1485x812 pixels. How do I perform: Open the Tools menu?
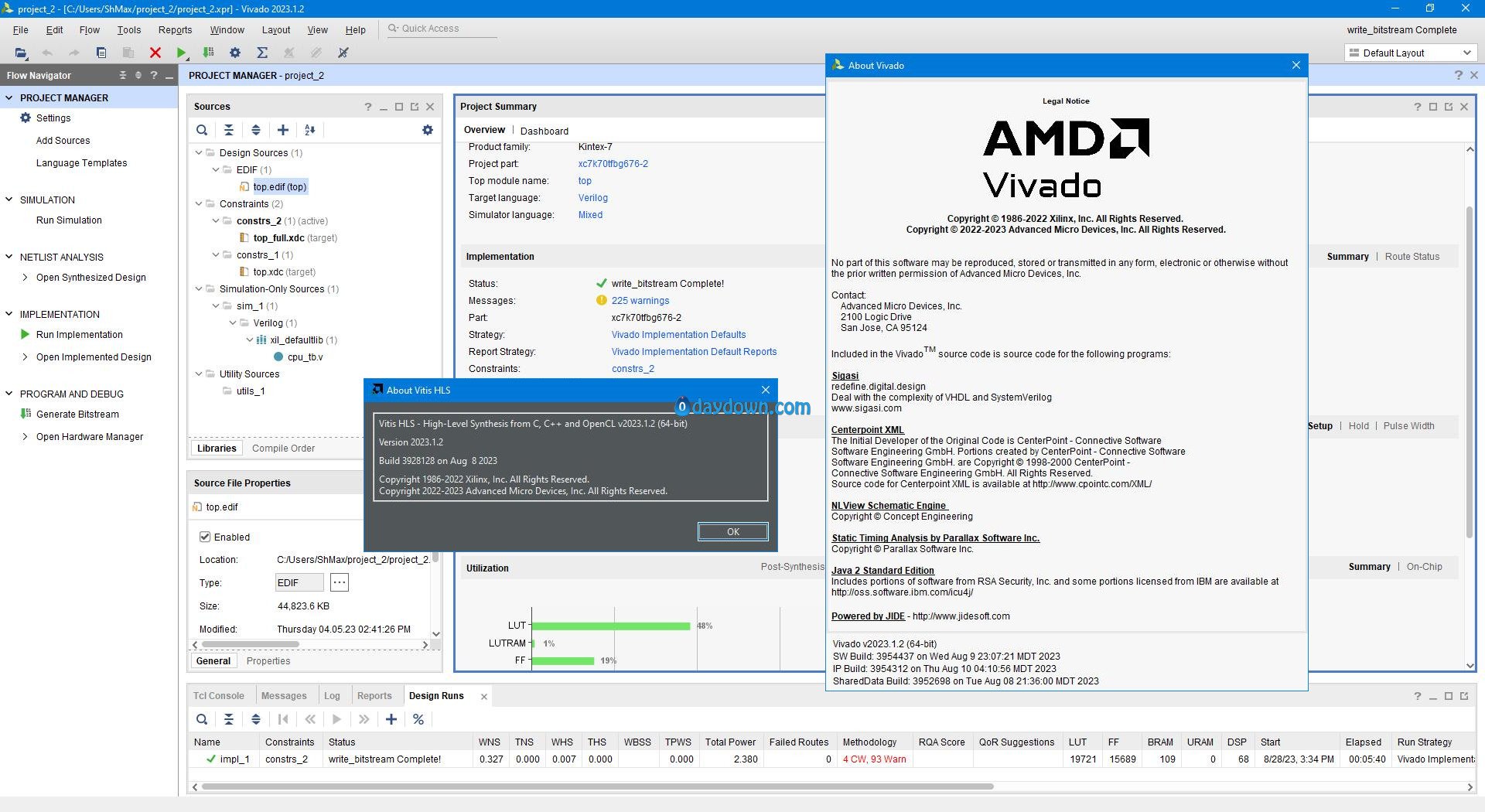(129, 29)
